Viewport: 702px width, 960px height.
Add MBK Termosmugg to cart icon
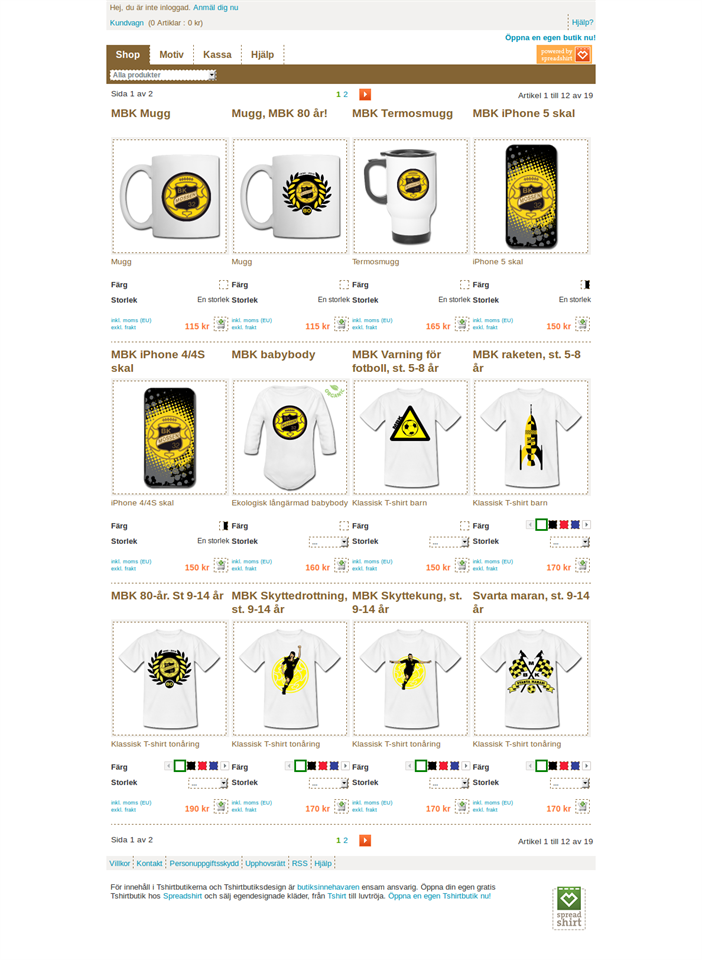462,323
